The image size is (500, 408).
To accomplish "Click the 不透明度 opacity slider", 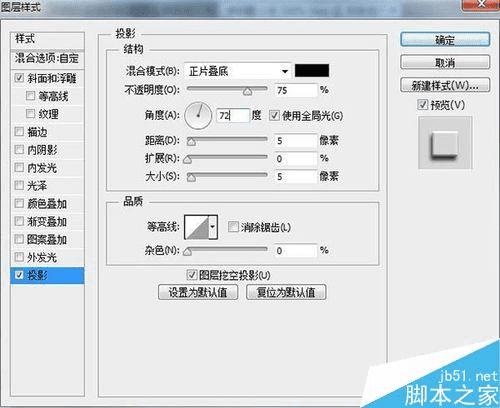I will click(x=227, y=89).
